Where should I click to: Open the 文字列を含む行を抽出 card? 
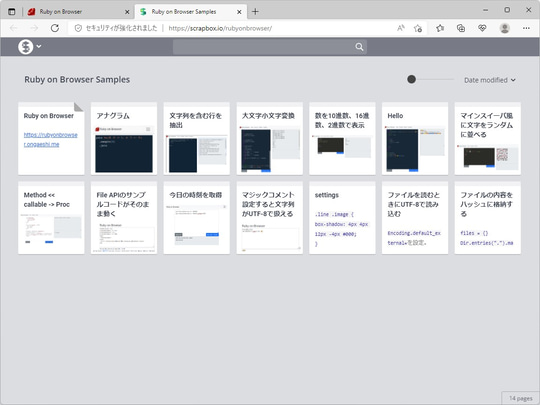click(197, 138)
